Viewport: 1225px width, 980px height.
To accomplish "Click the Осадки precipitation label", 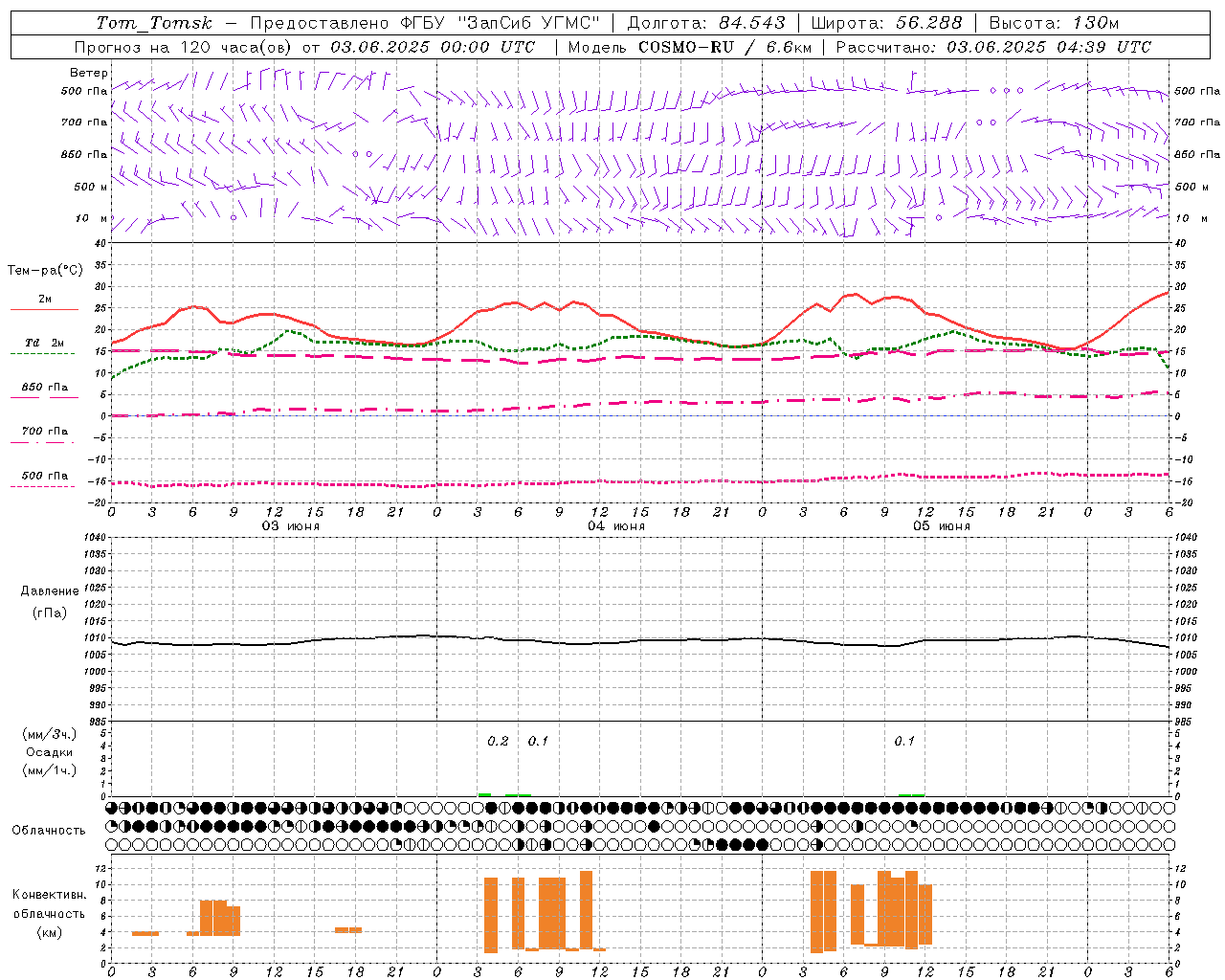I will coord(50,752).
